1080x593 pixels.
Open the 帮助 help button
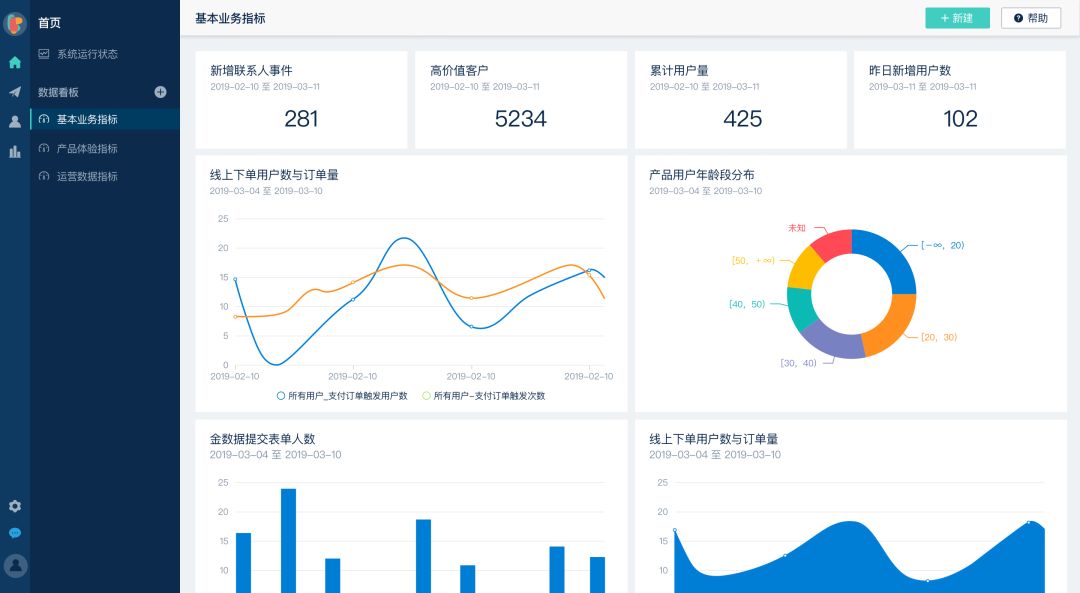point(1031,18)
